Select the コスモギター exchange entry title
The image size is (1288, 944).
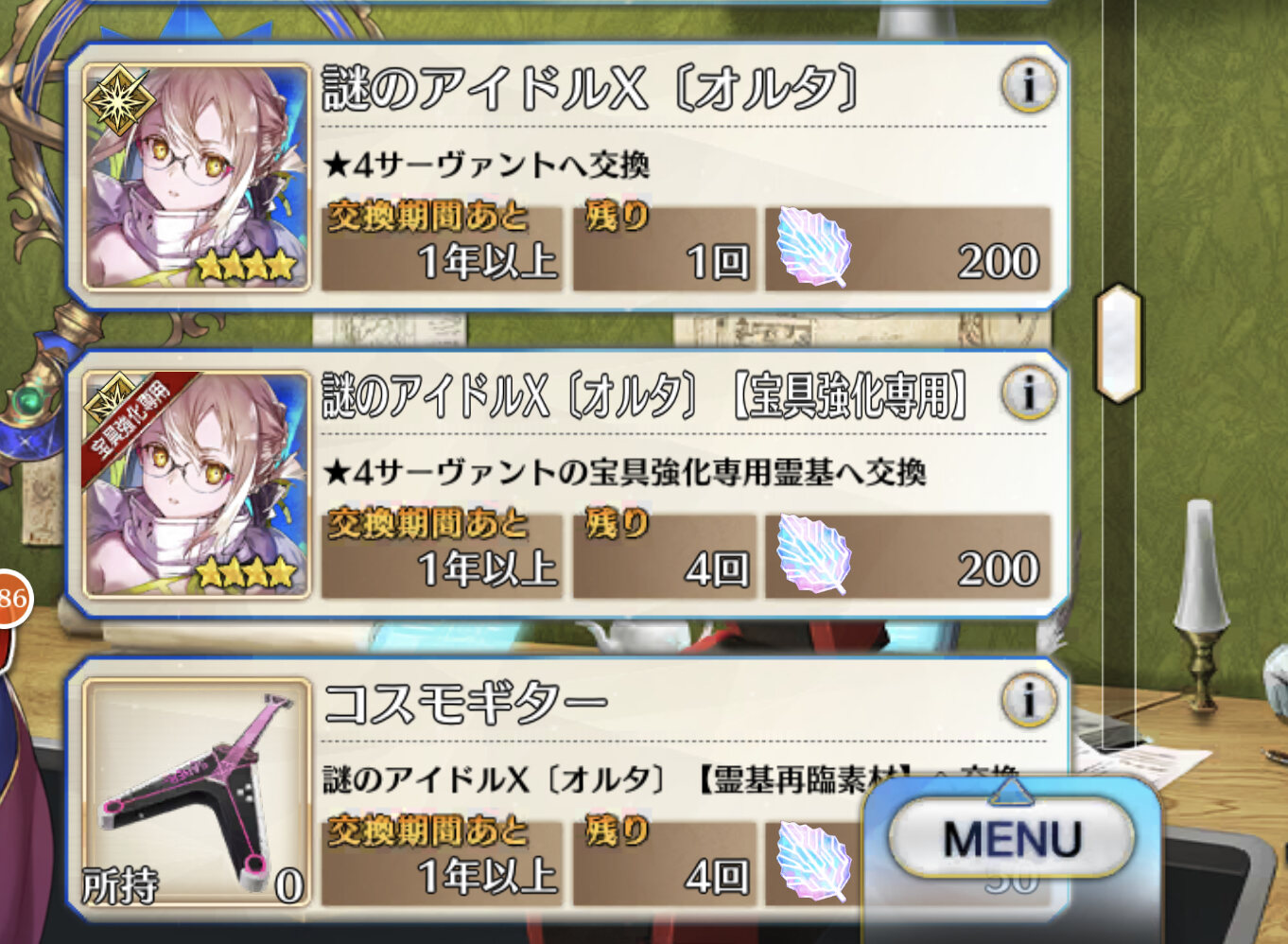point(465,703)
